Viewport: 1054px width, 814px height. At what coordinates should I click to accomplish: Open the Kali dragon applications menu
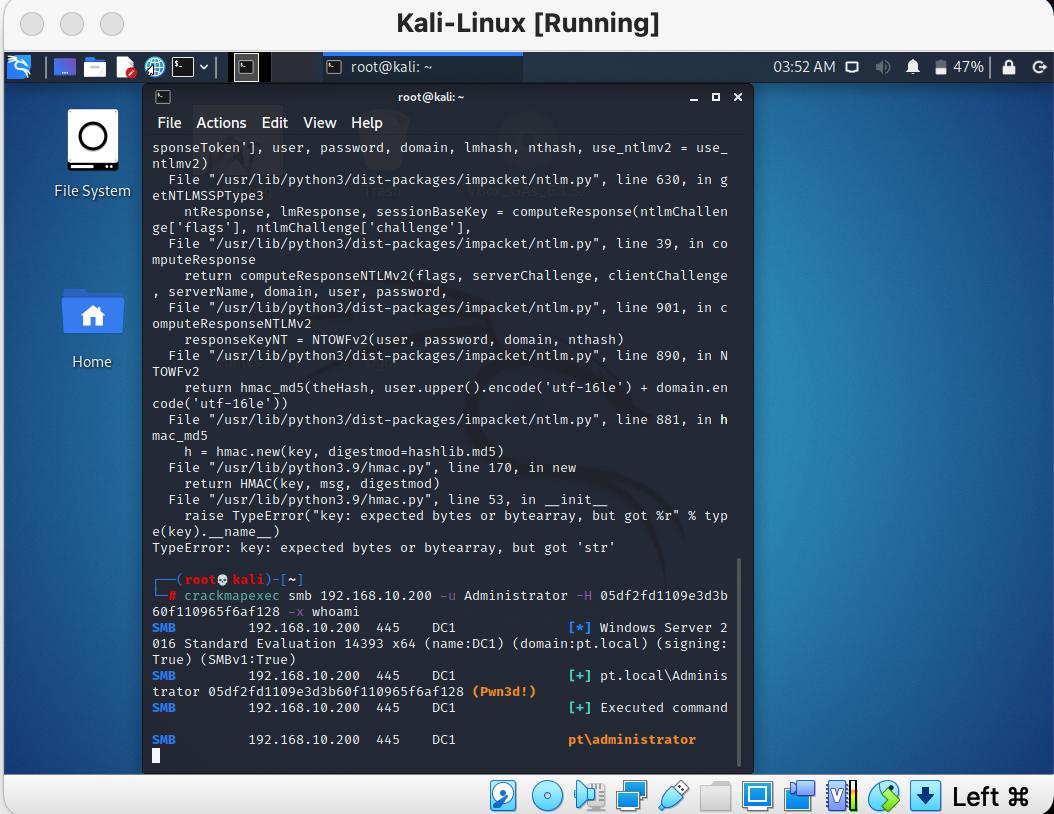point(19,67)
